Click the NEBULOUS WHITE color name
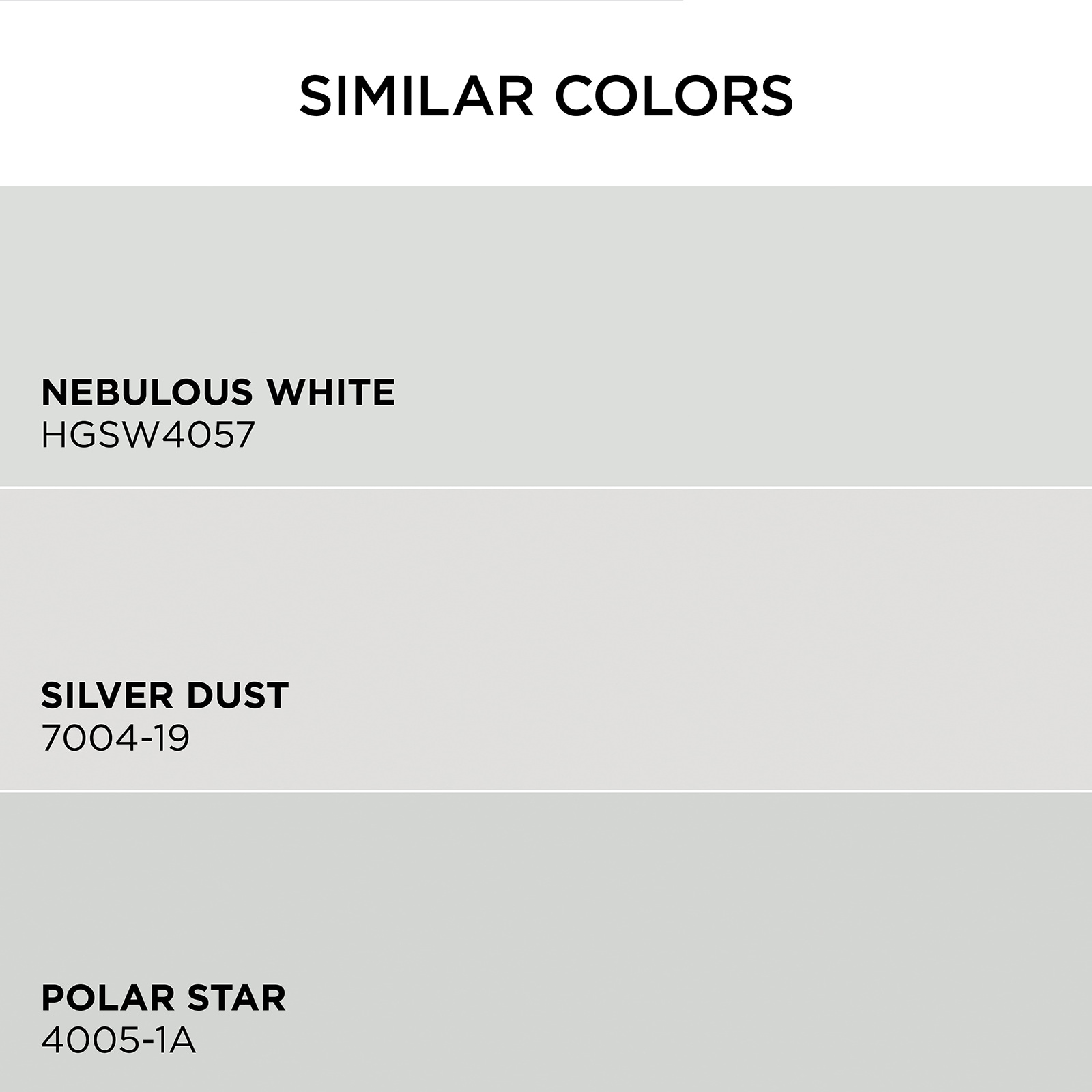 218,392
